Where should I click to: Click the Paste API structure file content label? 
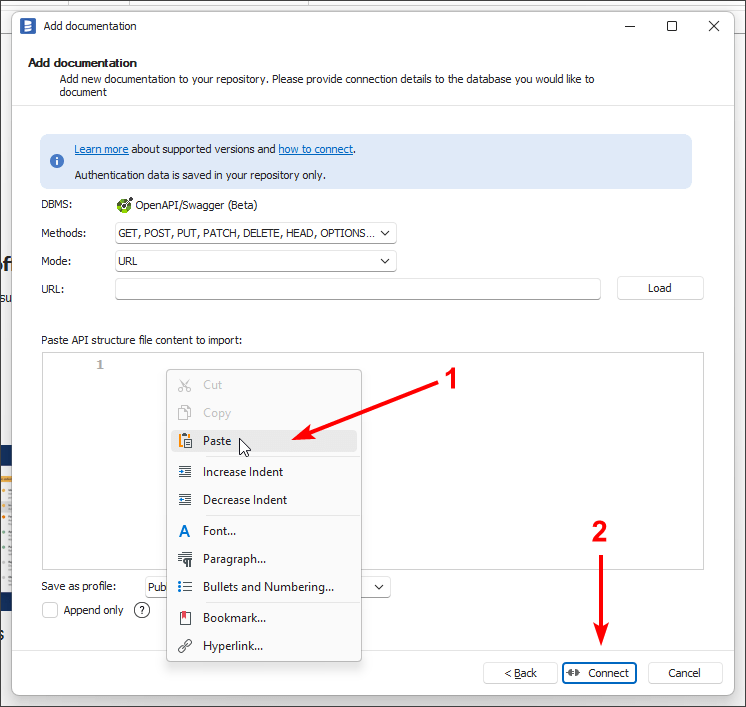point(142,340)
